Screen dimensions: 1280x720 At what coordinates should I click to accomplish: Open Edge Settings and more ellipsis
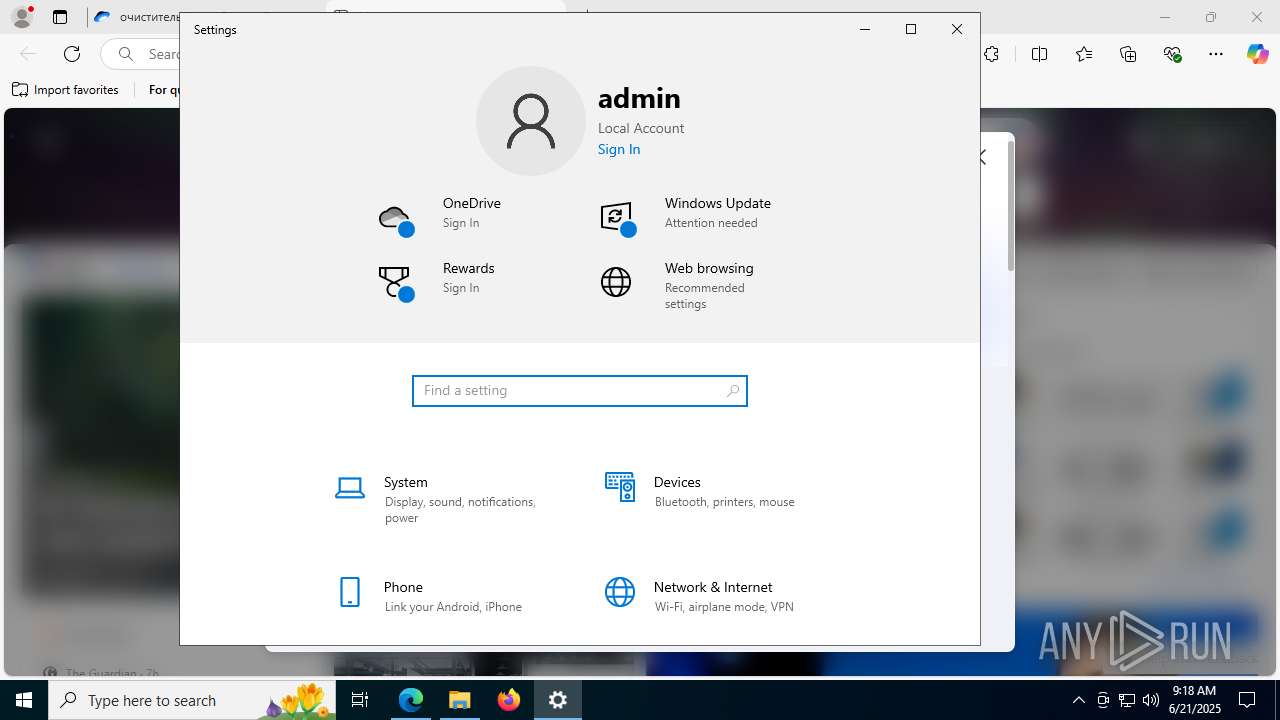pos(1216,54)
